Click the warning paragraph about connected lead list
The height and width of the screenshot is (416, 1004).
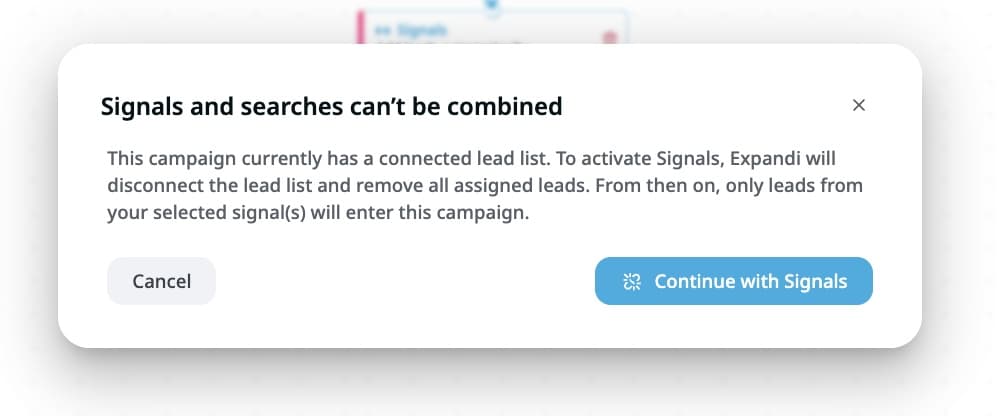(x=471, y=186)
